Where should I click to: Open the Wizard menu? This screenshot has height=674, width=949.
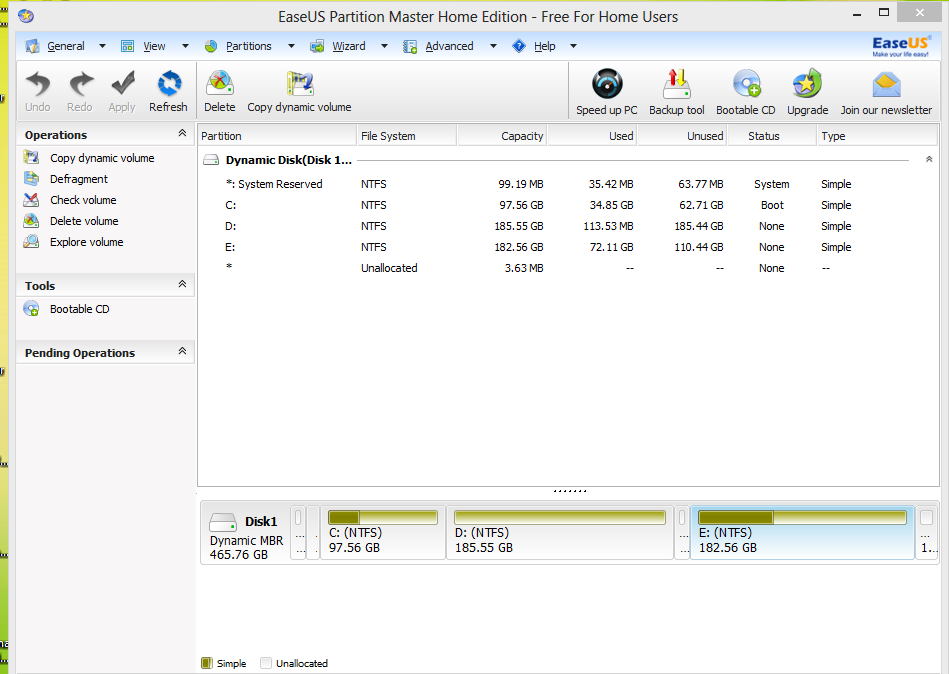[x=349, y=46]
